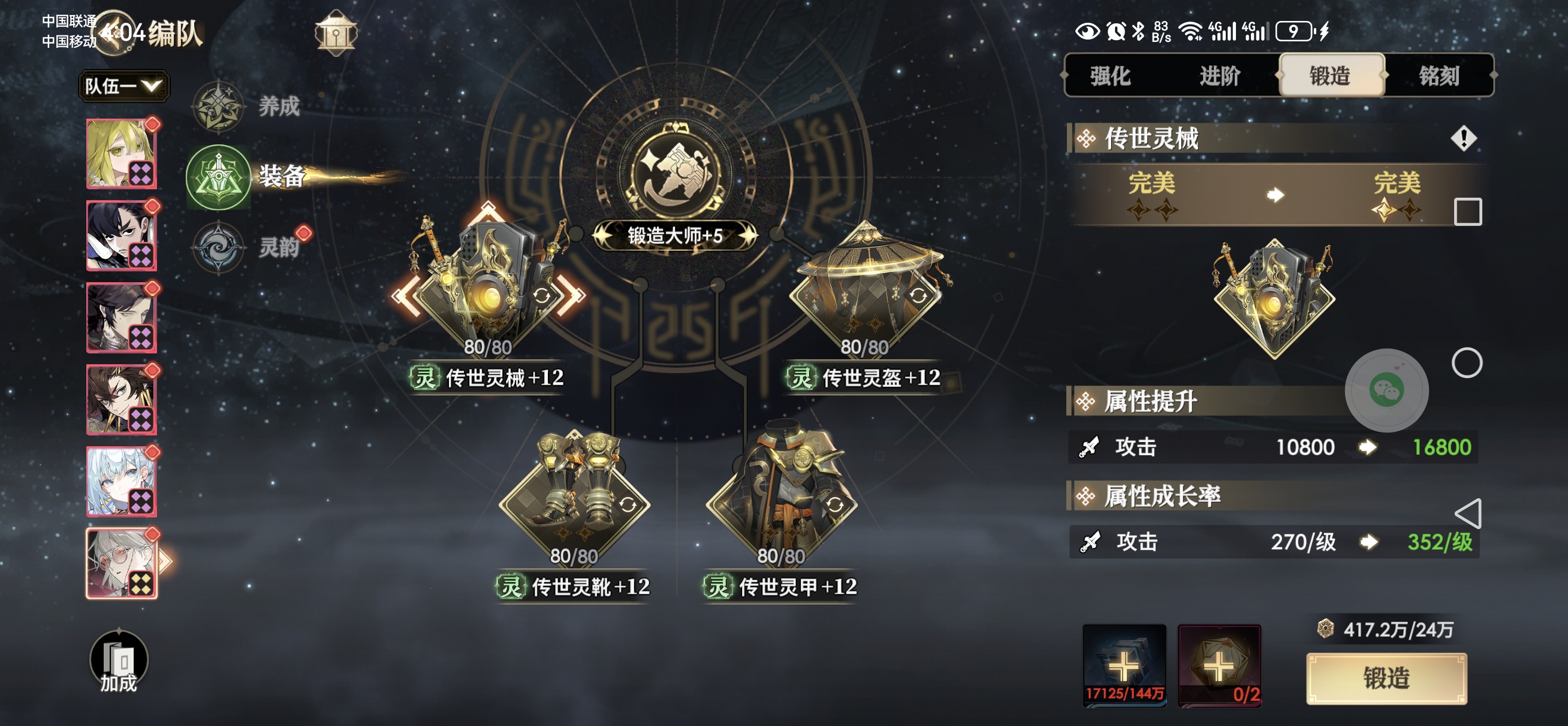
Task: Switch to the 强化 tab
Action: pos(1110,76)
